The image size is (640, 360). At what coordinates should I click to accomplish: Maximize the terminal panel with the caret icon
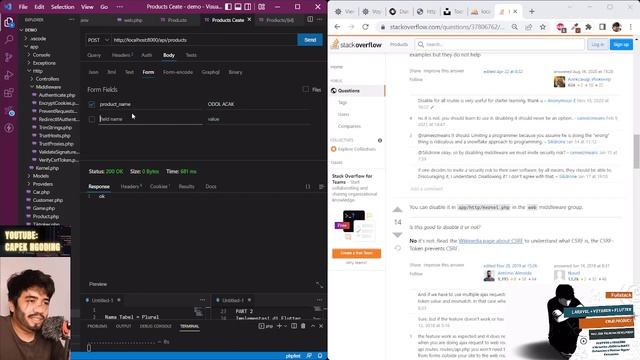[x=313, y=326]
